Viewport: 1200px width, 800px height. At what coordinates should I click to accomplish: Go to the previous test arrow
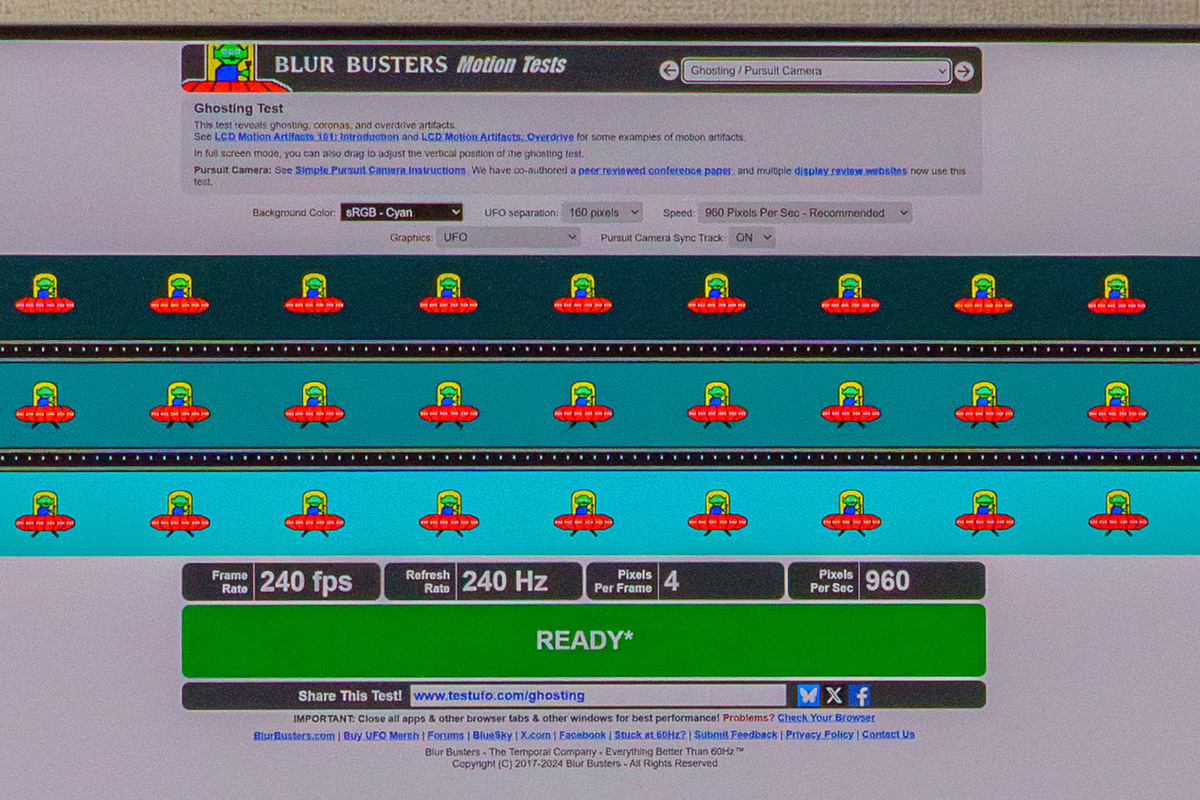(x=669, y=71)
